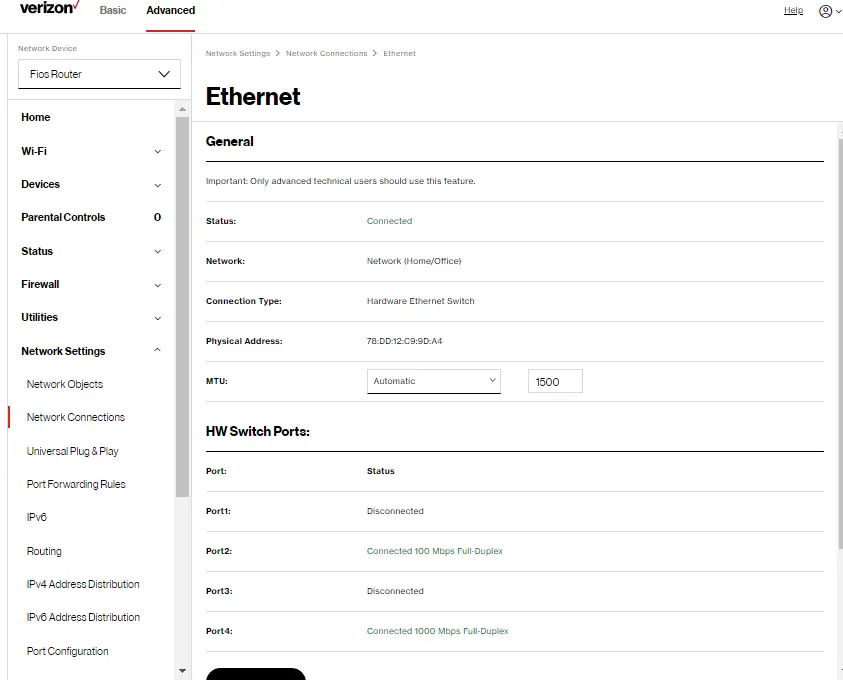Click the Help link
Screen dimensions: 843x680
[793, 11]
